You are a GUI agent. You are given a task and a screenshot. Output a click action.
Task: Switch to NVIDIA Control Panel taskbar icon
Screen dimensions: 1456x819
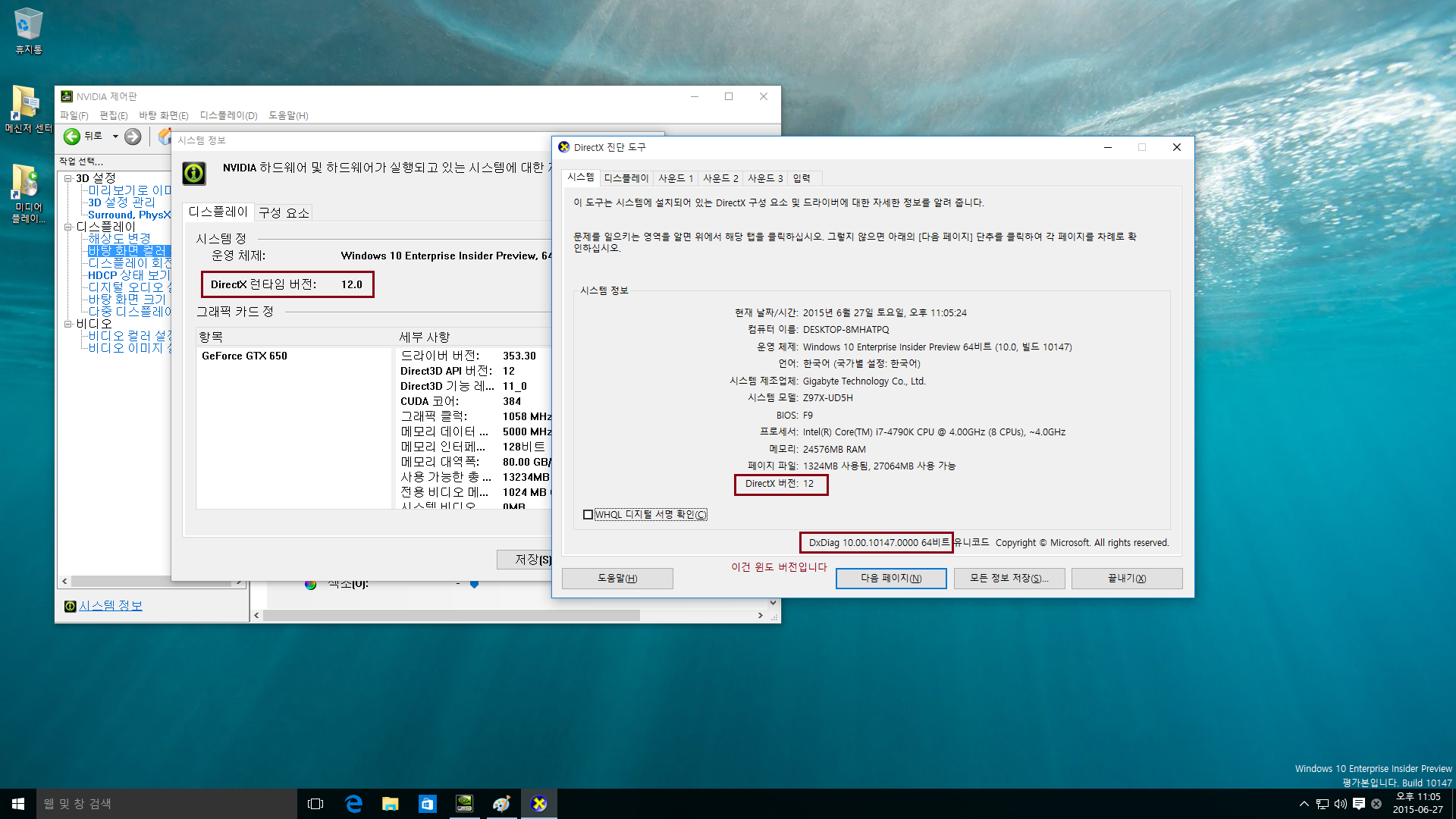(x=464, y=804)
